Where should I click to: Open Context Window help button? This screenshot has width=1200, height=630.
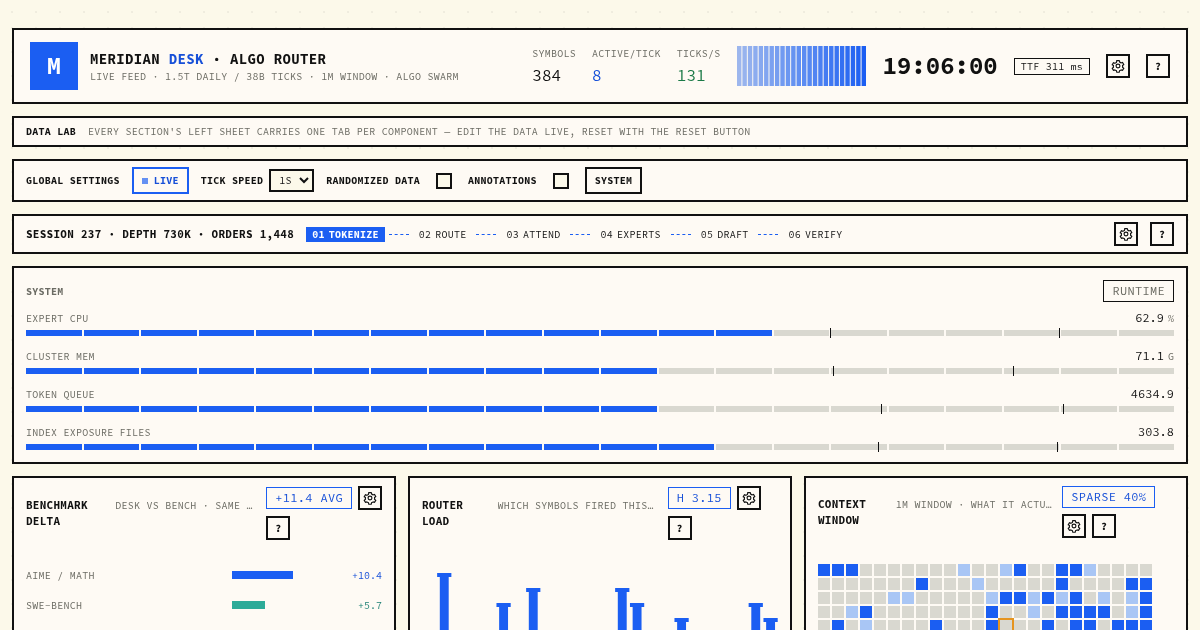pyautogui.click(x=1104, y=526)
